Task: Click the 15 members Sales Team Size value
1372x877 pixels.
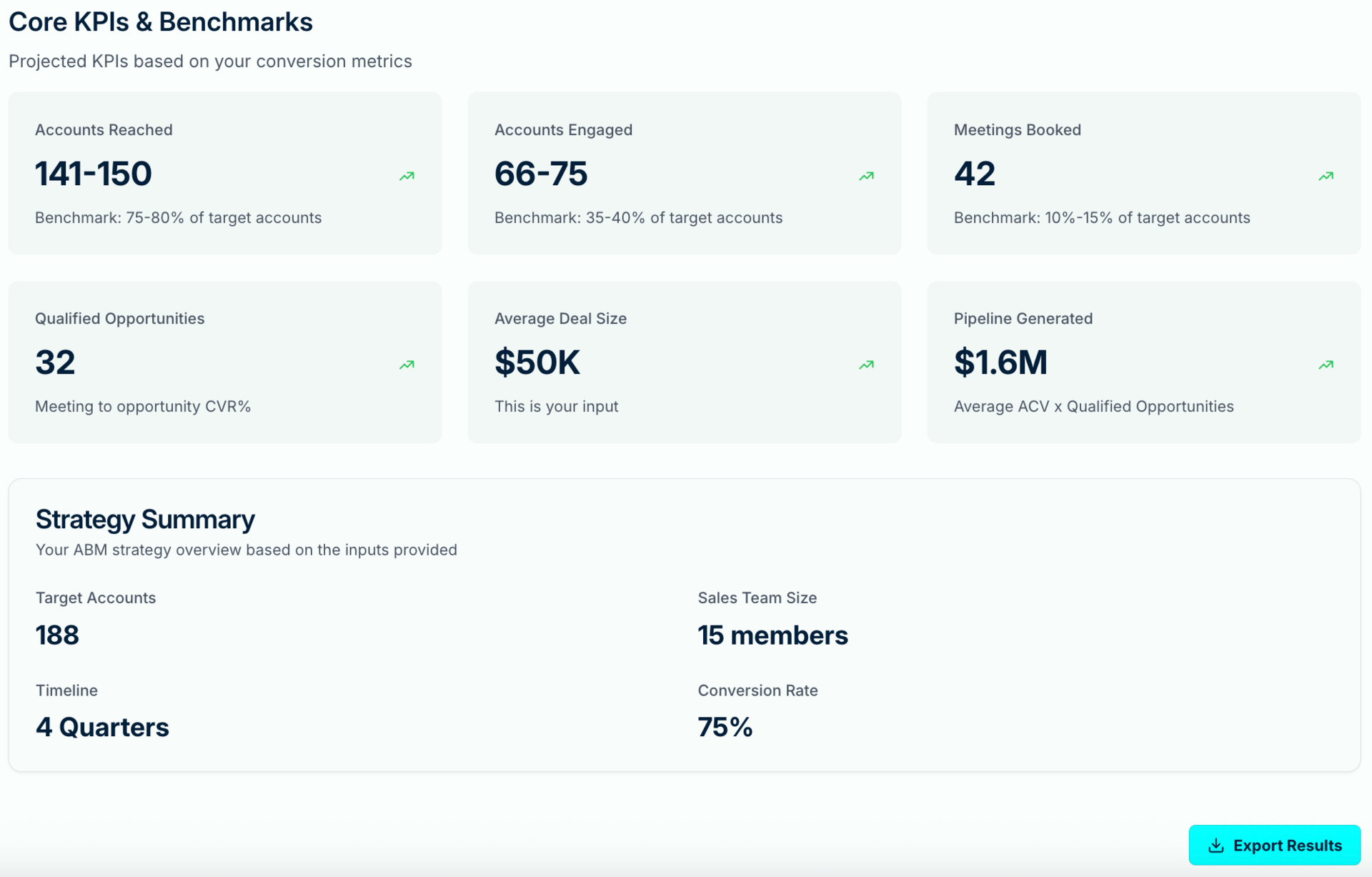Action: pos(772,635)
